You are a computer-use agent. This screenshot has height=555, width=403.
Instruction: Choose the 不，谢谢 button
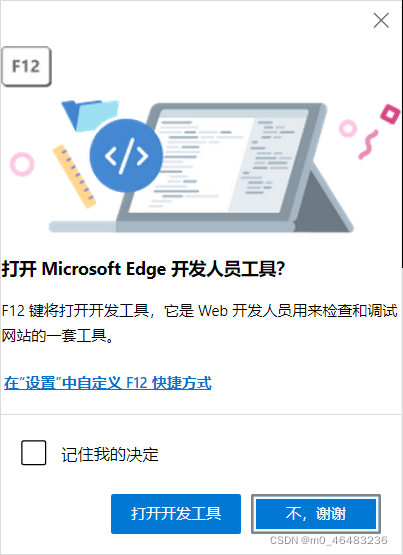[316, 514]
